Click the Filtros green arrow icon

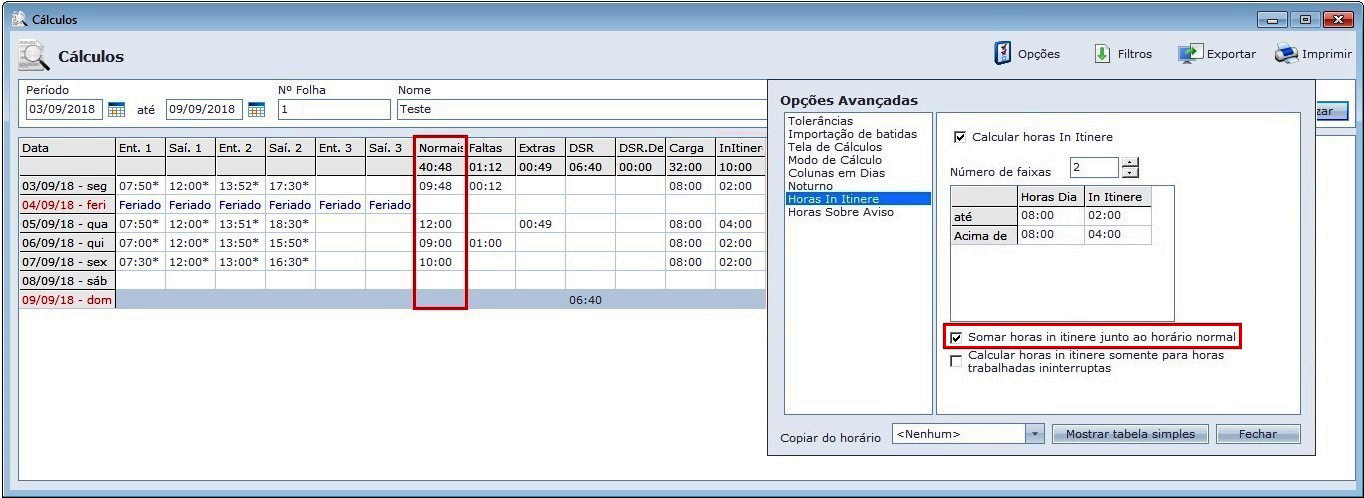click(1103, 54)
